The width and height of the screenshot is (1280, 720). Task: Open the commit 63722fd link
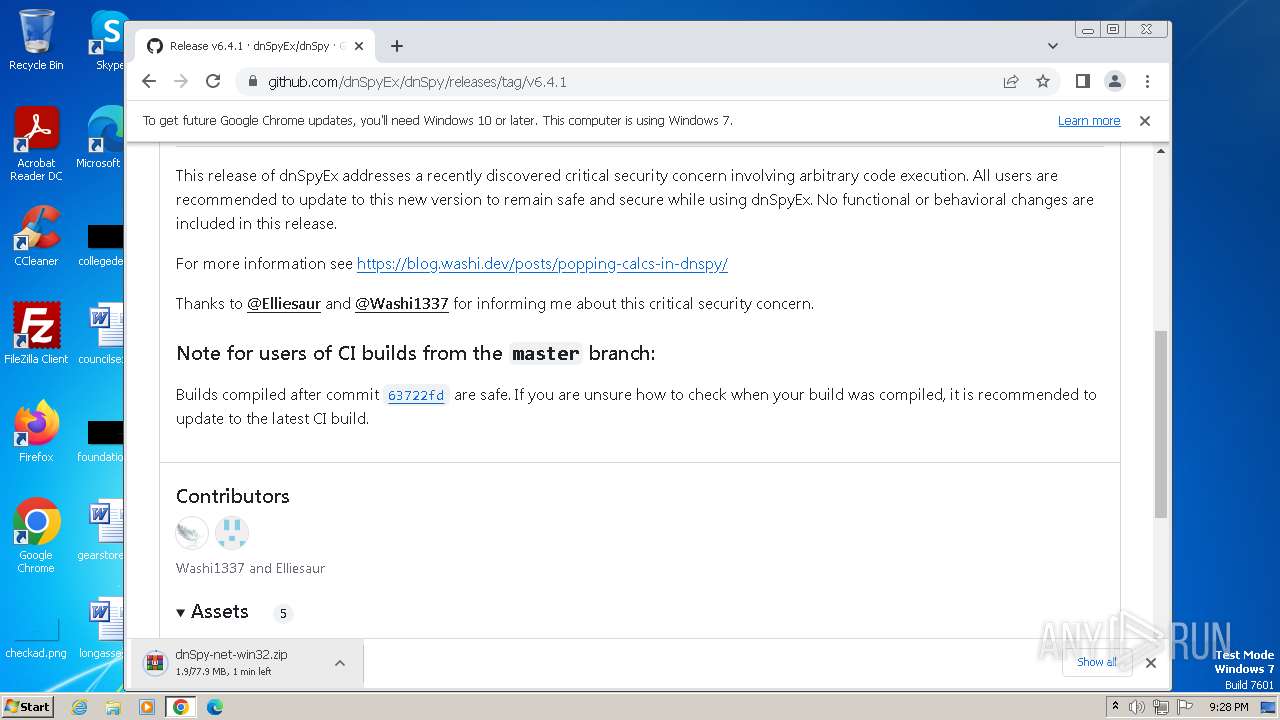click(416, 395)
